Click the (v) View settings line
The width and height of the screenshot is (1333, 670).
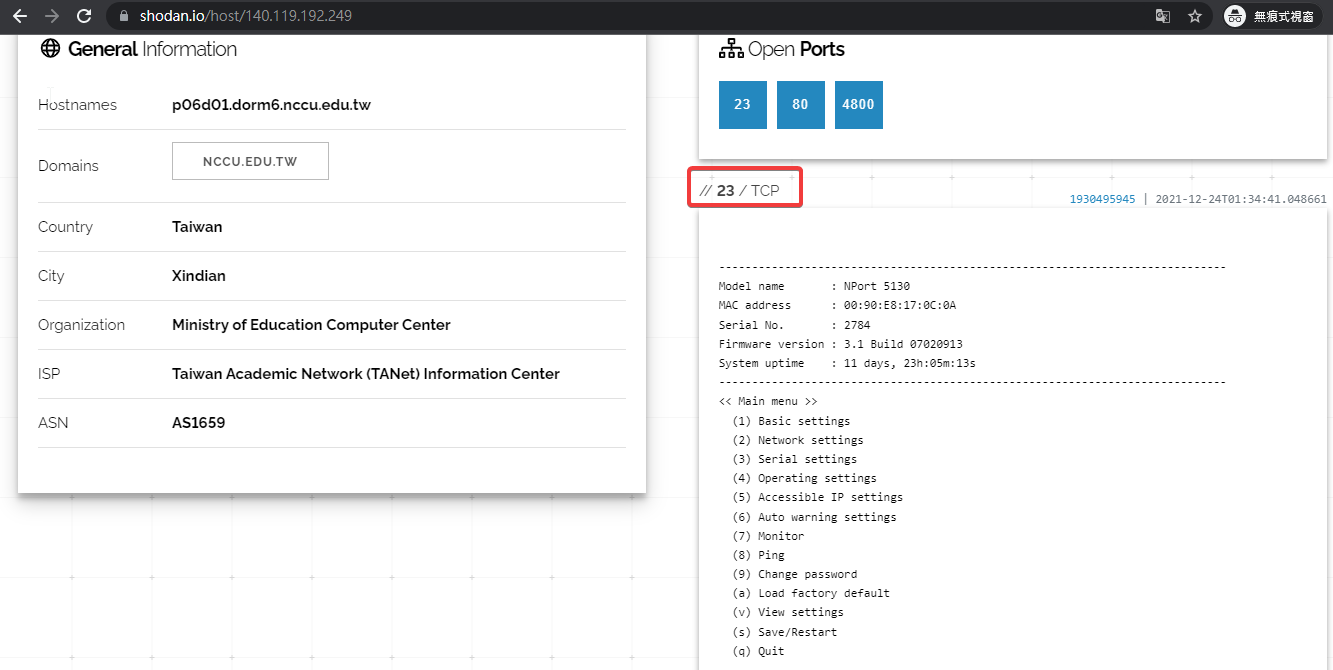click(x=788, y=612)
